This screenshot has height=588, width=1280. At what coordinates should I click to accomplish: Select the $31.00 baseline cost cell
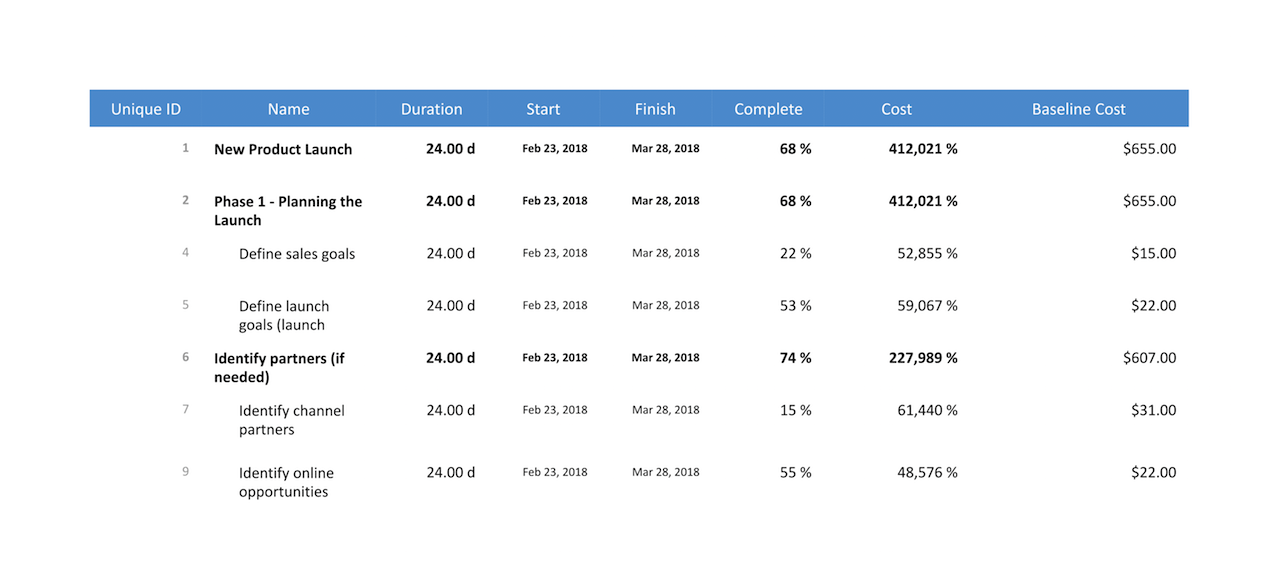click(1153, 410)
